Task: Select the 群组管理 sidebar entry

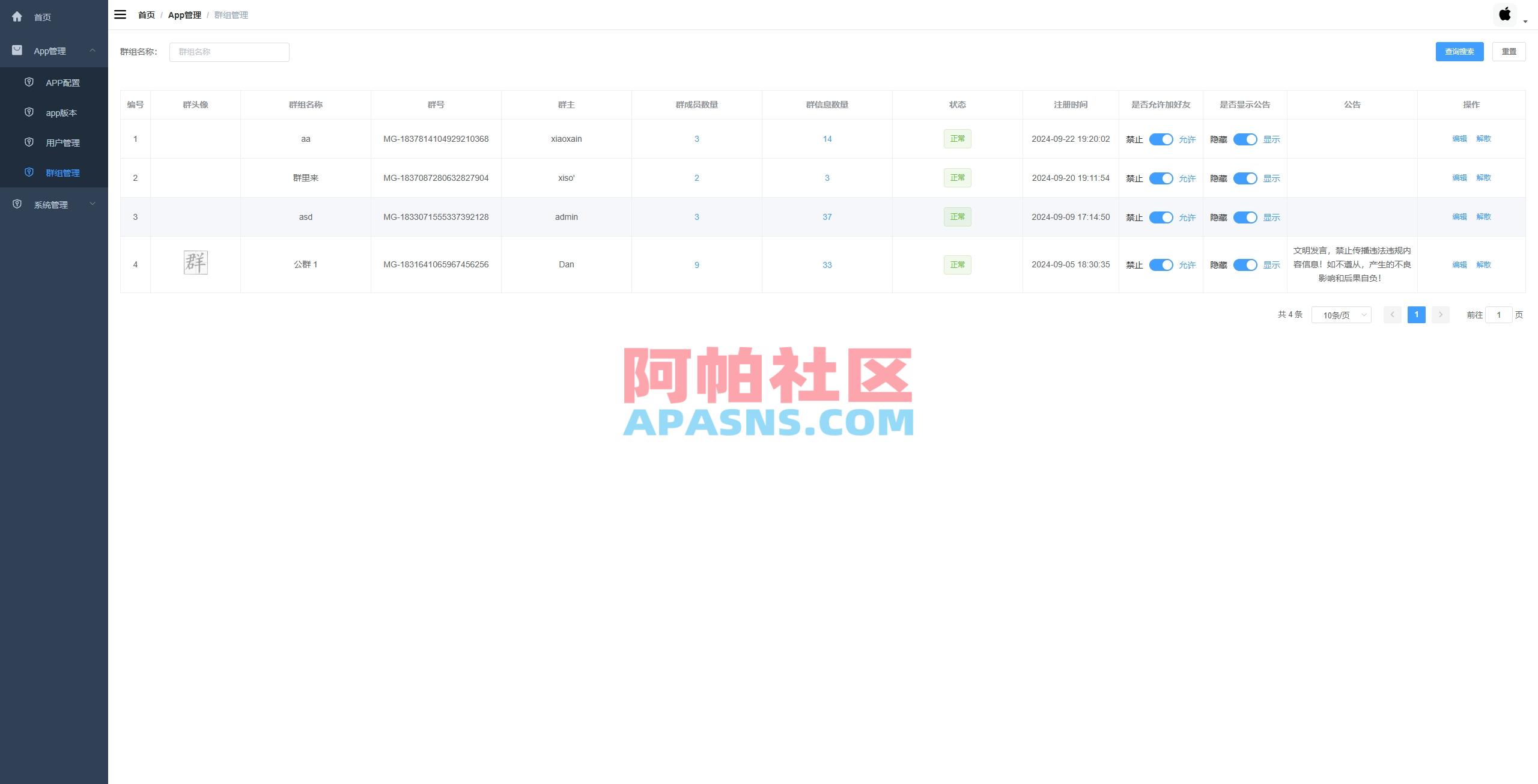Action: tap(63, 172)
